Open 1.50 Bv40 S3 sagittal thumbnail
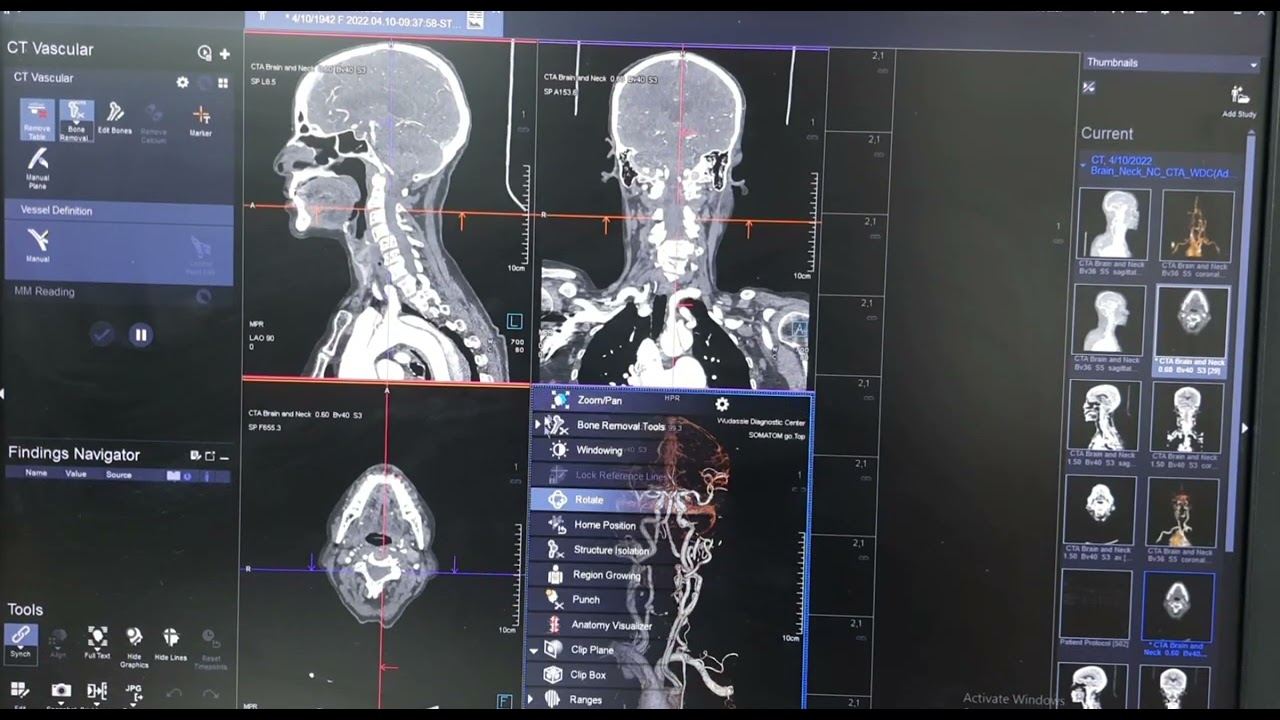This screenshot has height=720, width=1280. coord(1105,417)
